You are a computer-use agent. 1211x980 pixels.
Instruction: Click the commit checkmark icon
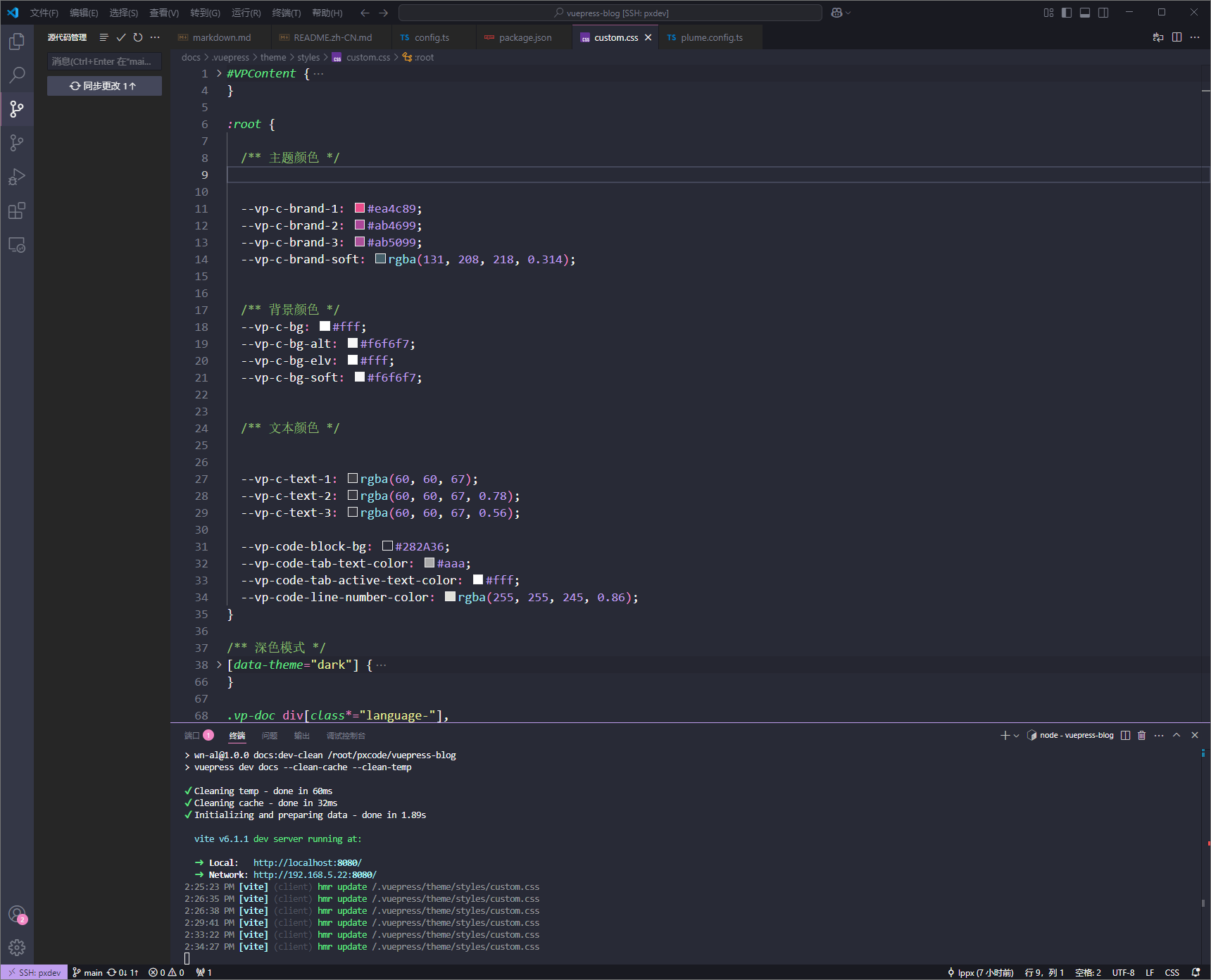pyautogui.click(x=121, y=37)
